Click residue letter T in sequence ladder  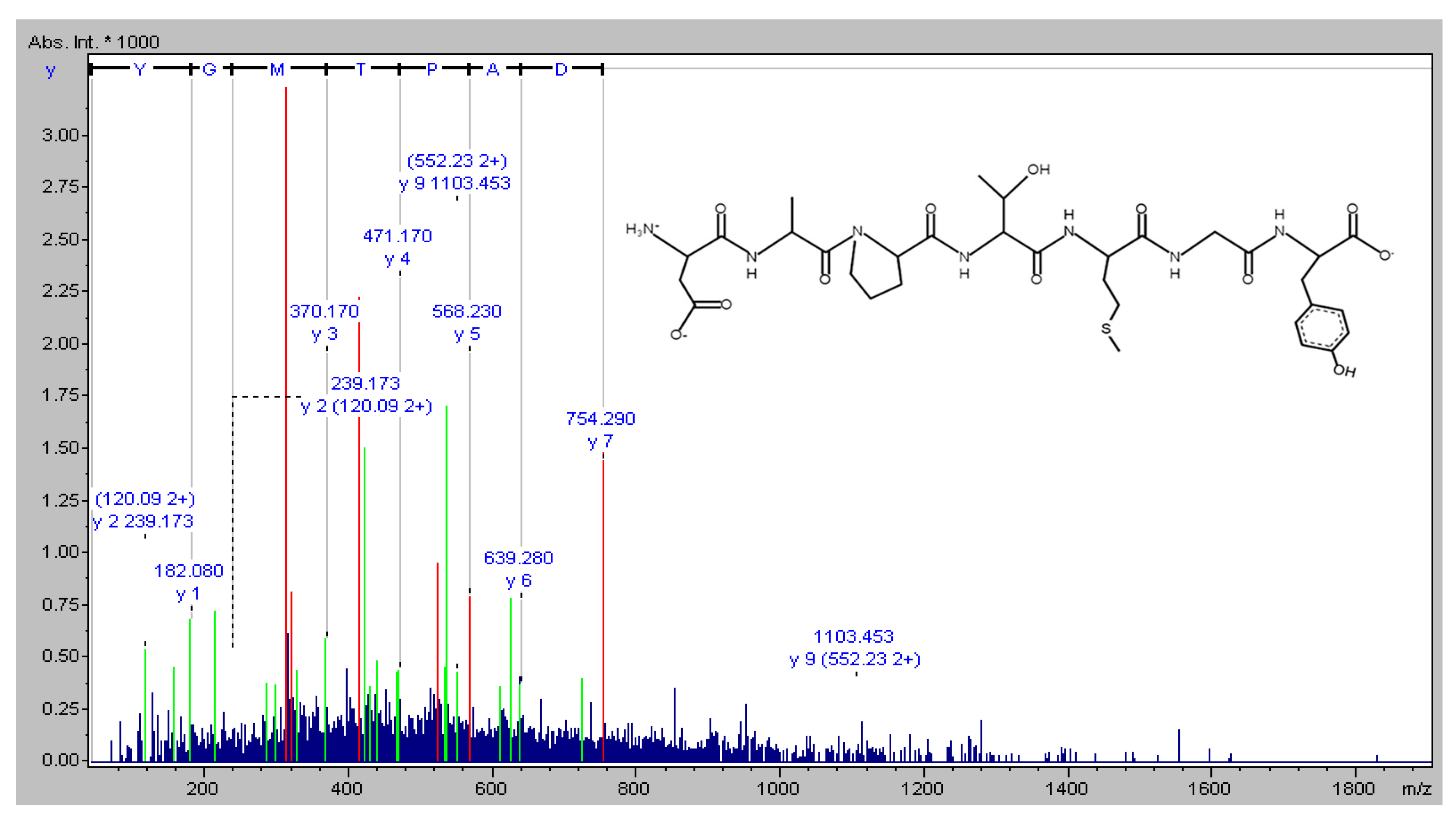click(x=361, y=70)
